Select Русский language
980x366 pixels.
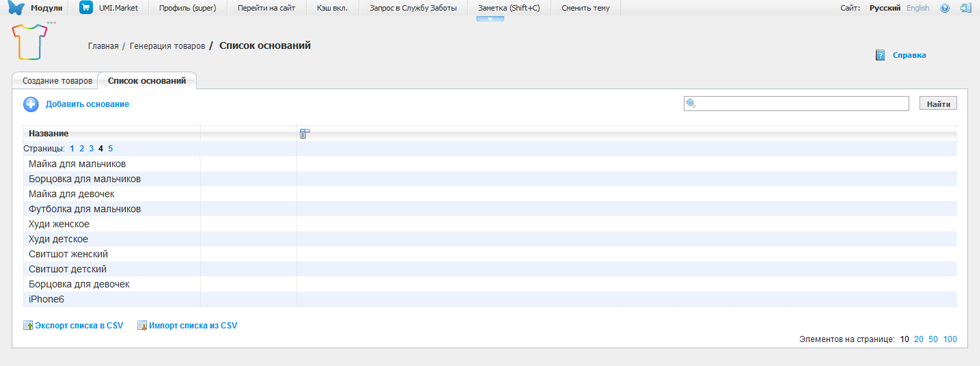pos(885,8)
